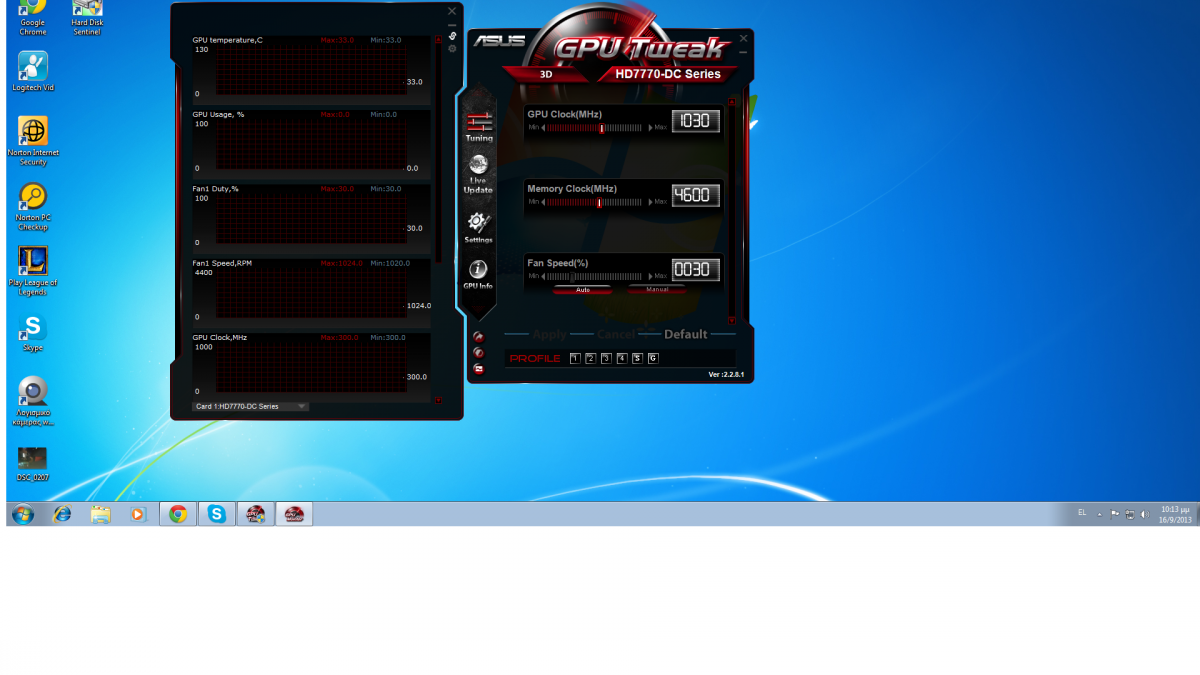
Task: Click the top red round icon below GPU Info
Action: click(x=478, y=337)
